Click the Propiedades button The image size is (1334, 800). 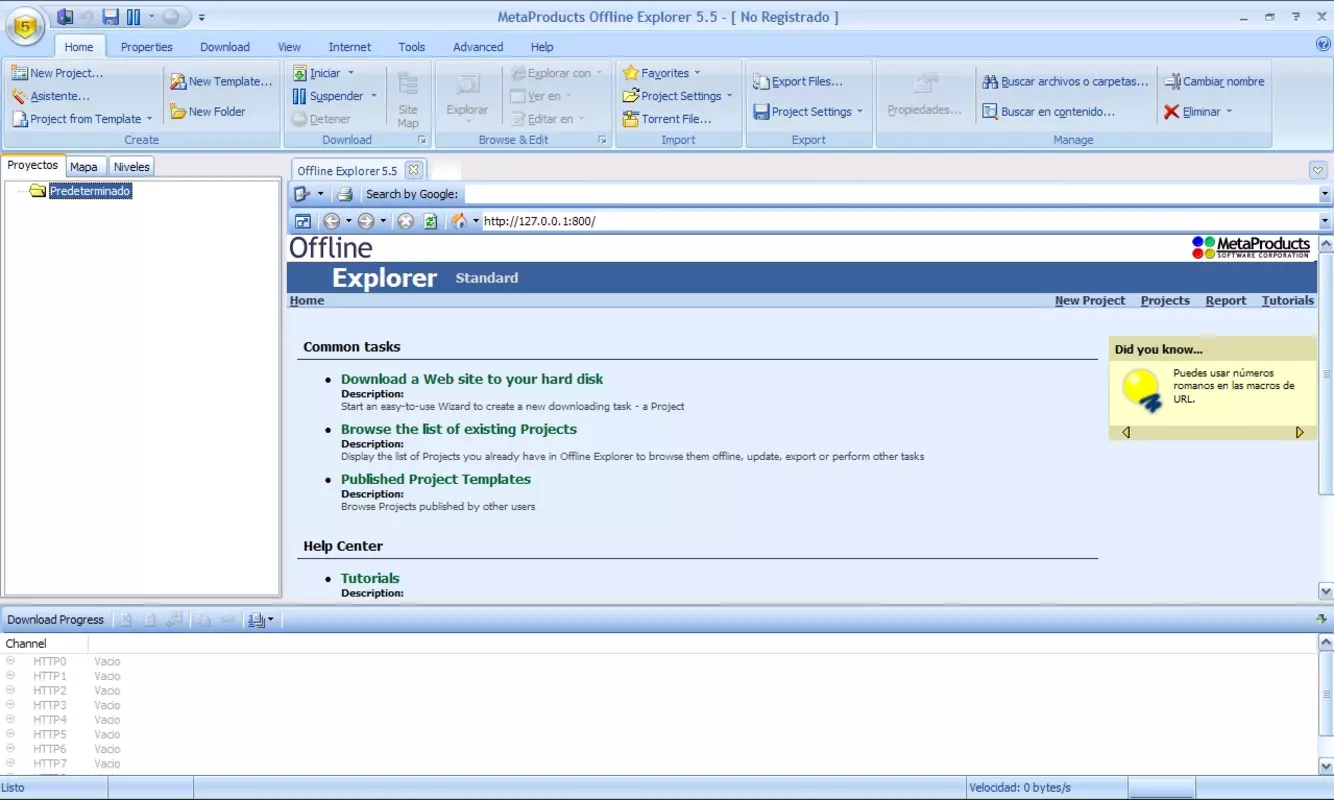tap(925, 95)
